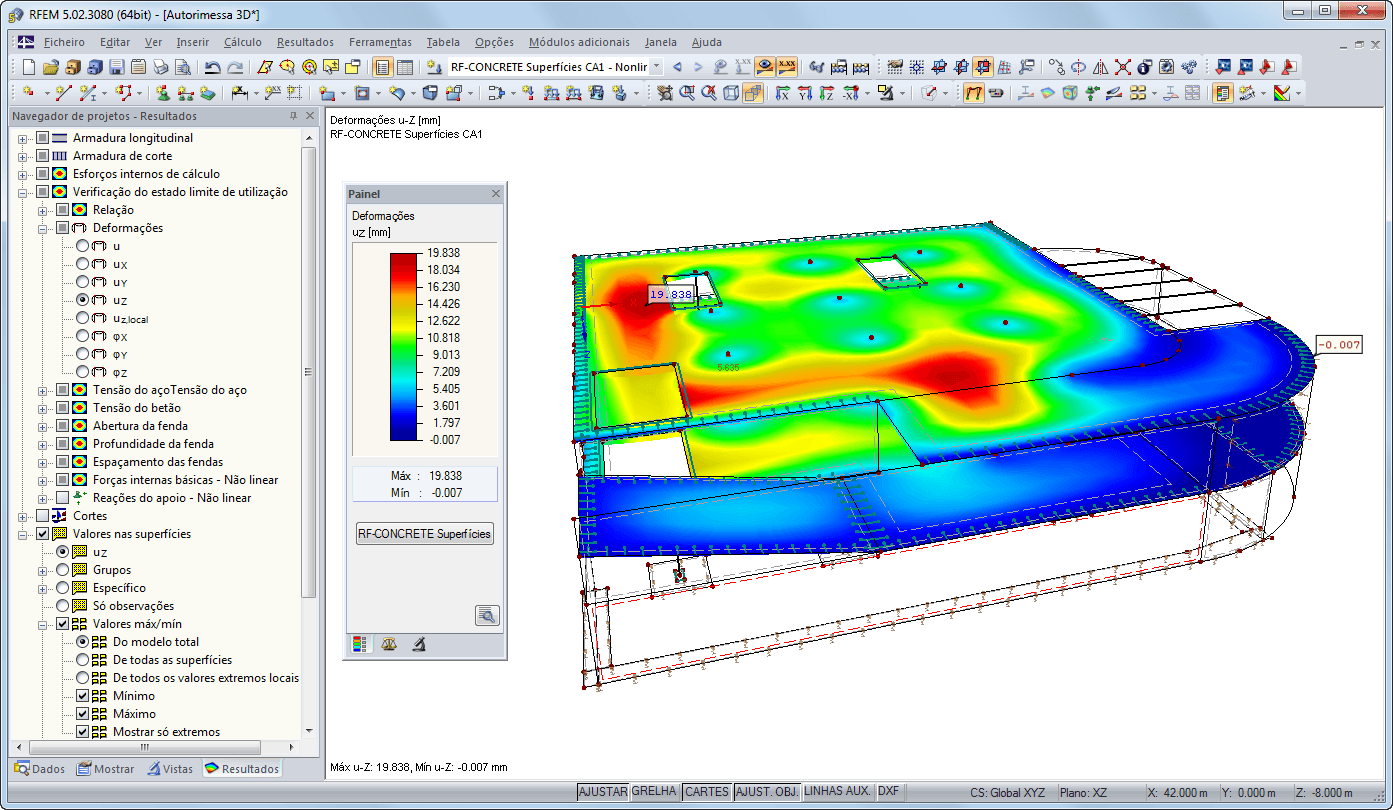Uncheck the Máximo checkbox

pos(83,714)
